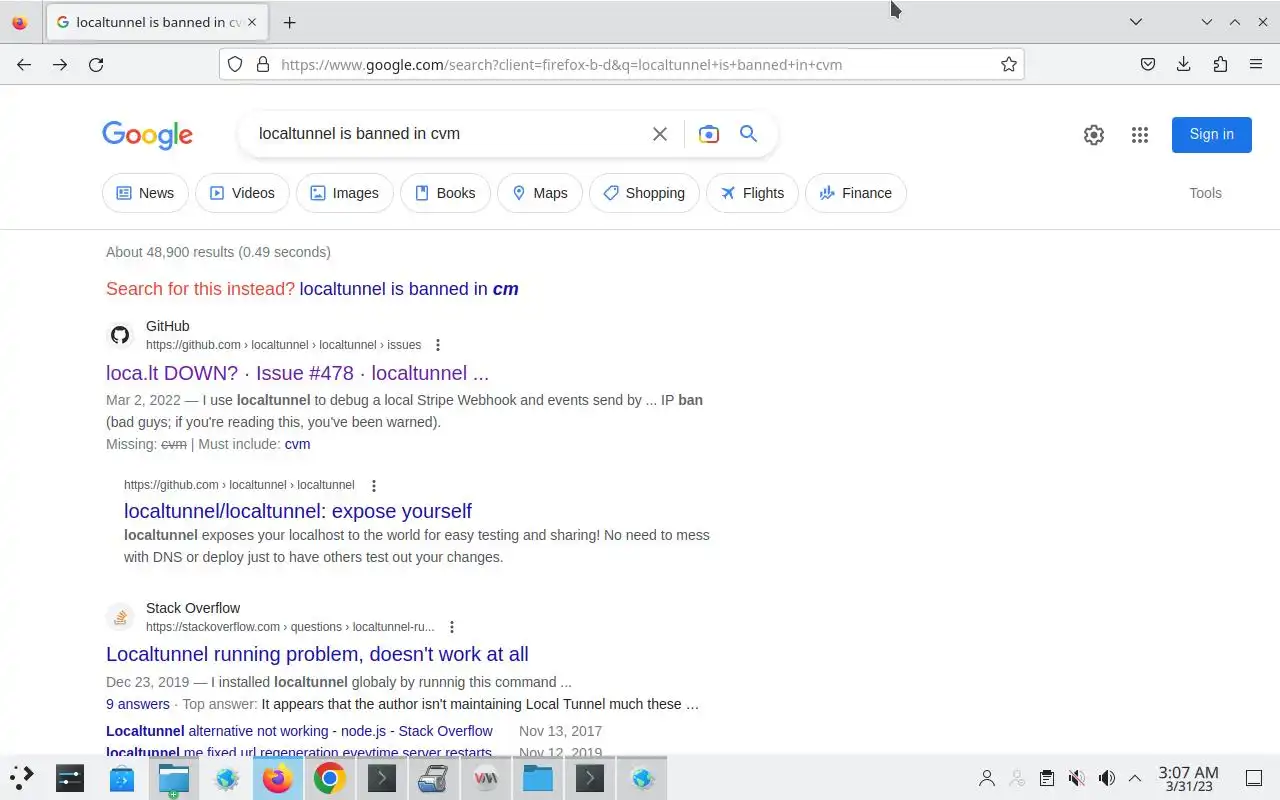Click the muted audio tray icon
This screenshot has height=800, width=1280.
click(1076, 778)
